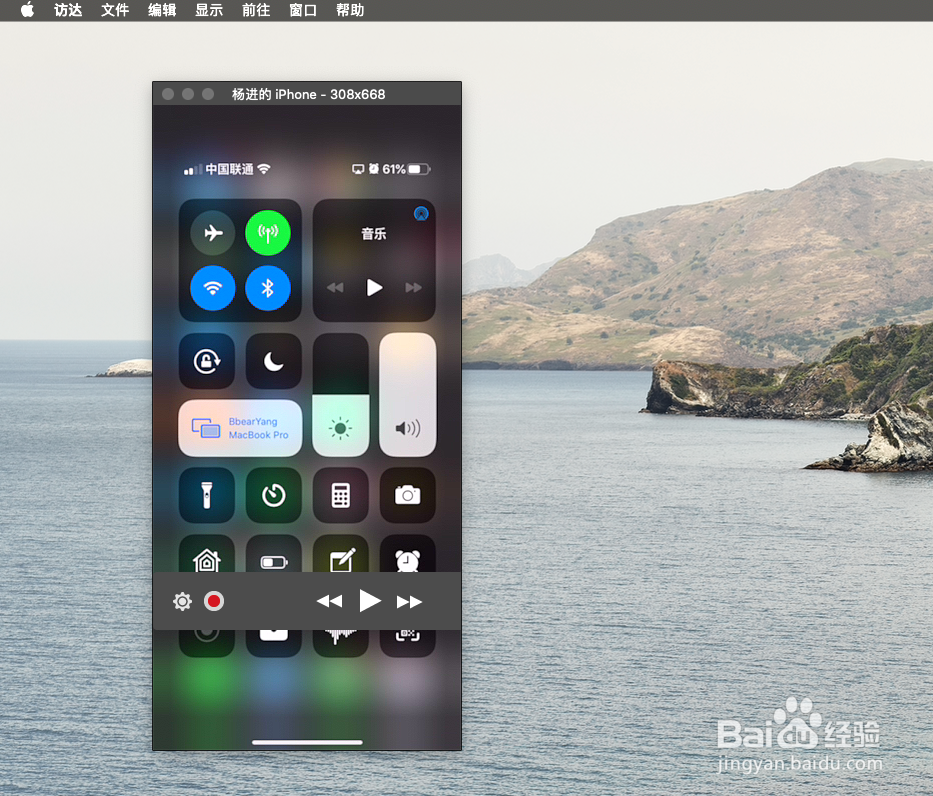Play music in the Music widget
The image size is (933, 796).
[x=374, y=288]
